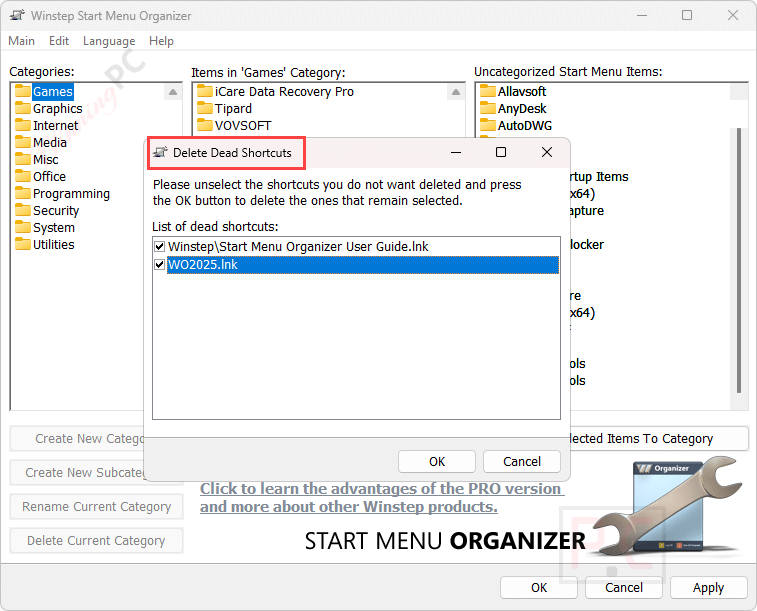Click the Apply button
The height and width of the screenshot is (611, 757).
tap(709, 587)
